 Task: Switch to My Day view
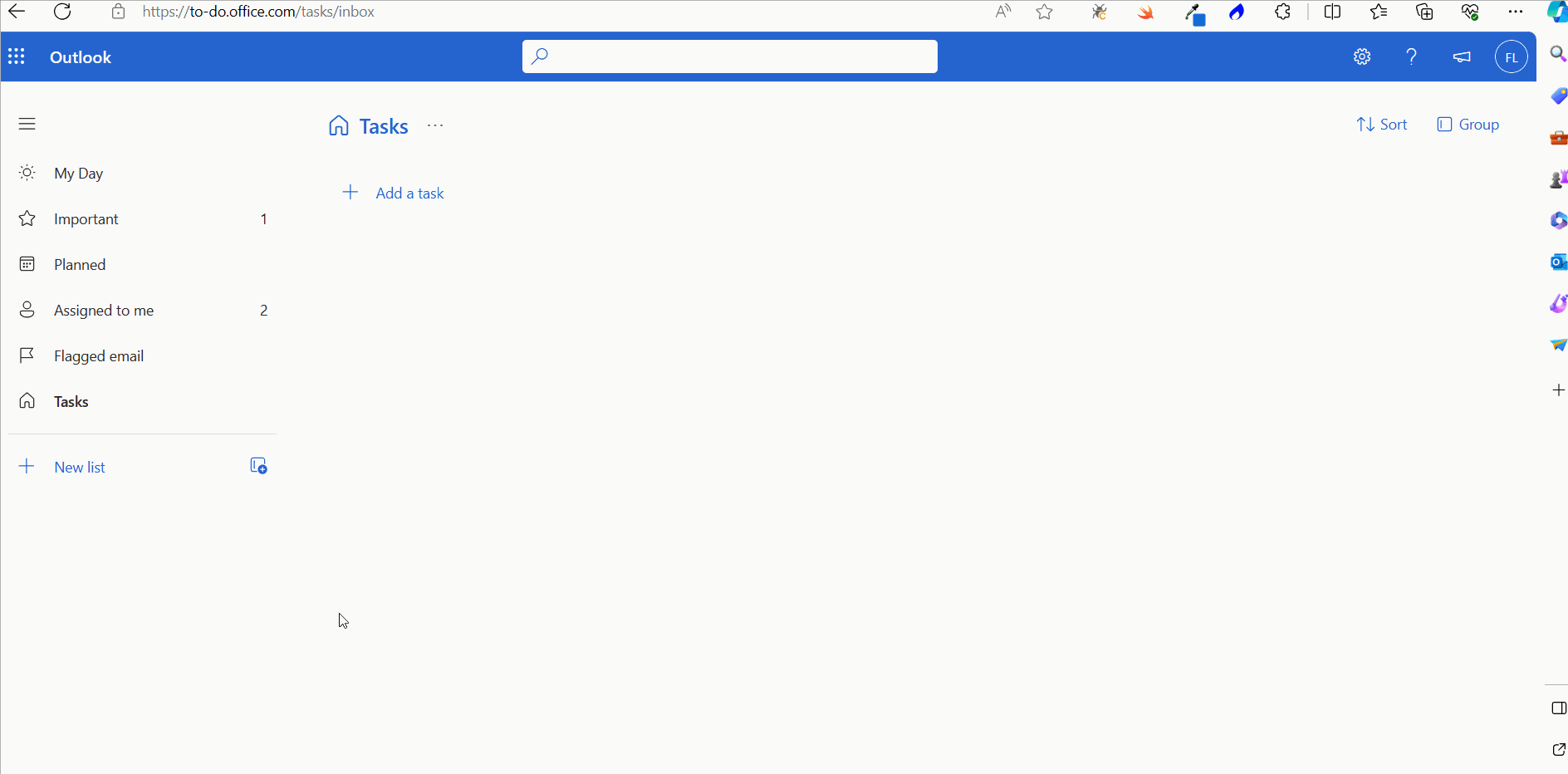pyautogui.click(x=78, y=173)
